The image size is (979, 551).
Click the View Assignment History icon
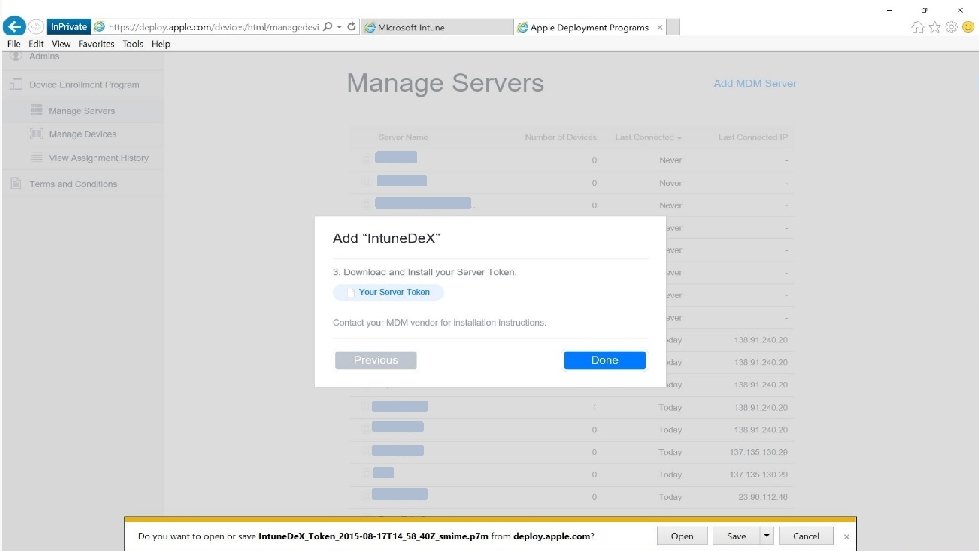(x=36, y=158)
